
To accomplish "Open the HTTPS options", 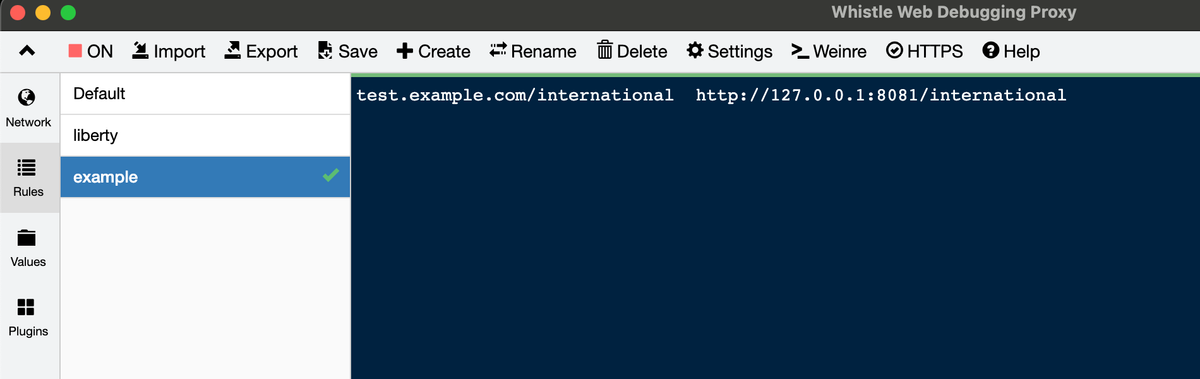I will click(925, 51).
